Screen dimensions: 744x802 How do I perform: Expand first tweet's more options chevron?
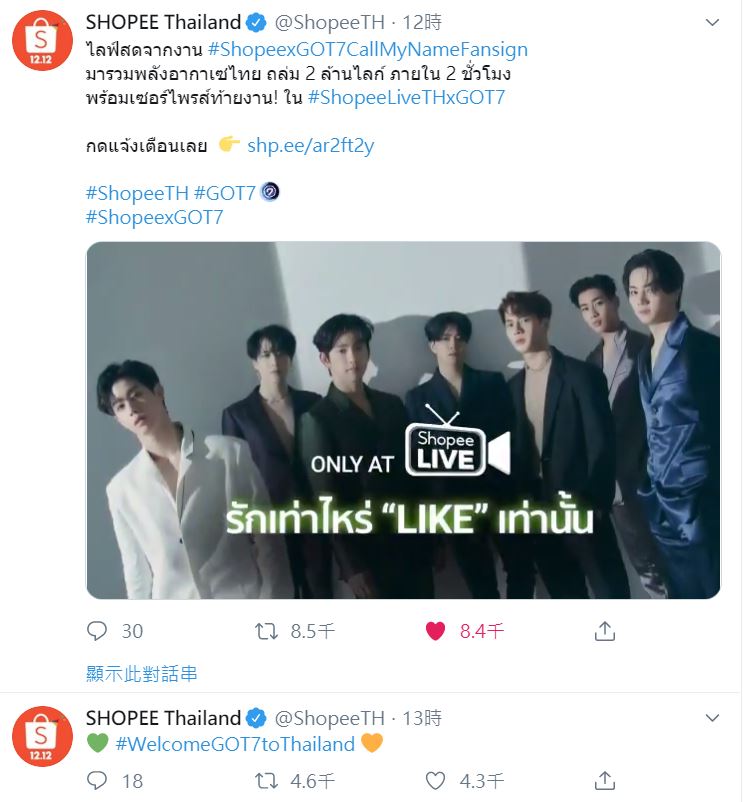(711, 22)
